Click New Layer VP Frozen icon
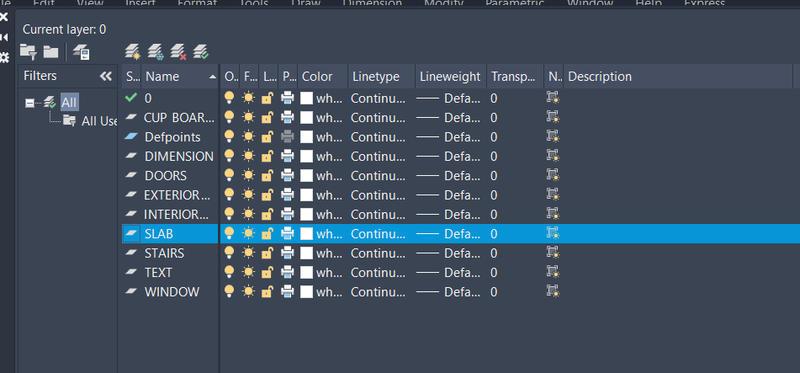This screenshot has height=373, width=800. 156,51
